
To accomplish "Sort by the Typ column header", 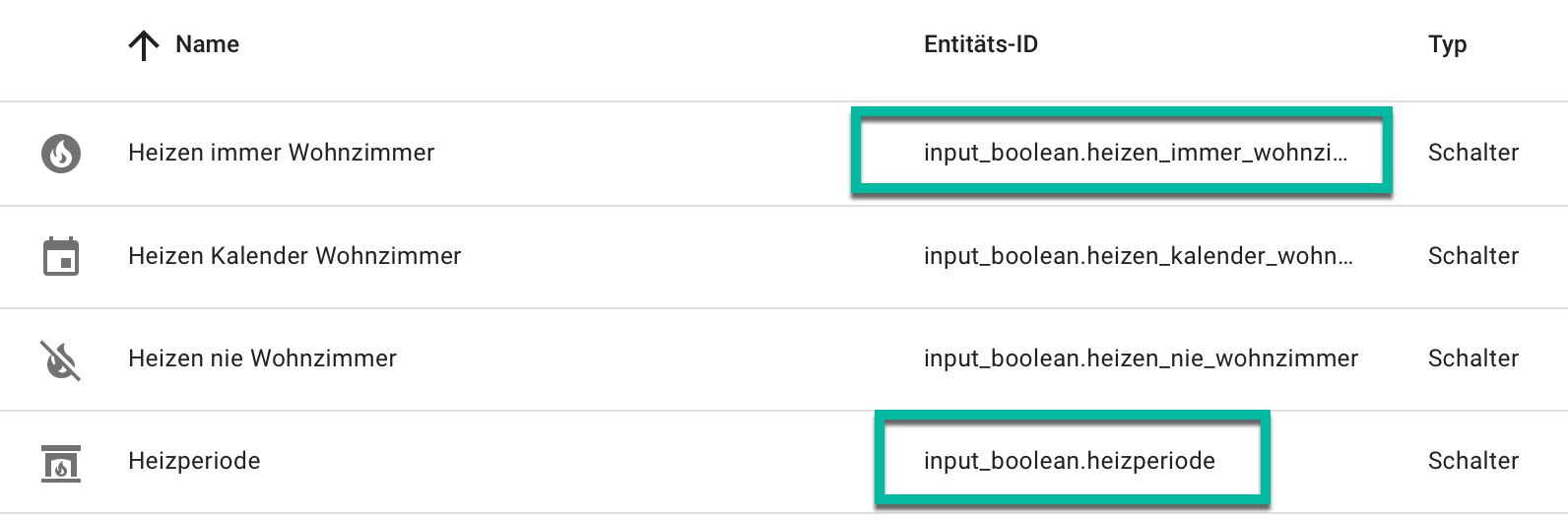I will (1447, 45).
